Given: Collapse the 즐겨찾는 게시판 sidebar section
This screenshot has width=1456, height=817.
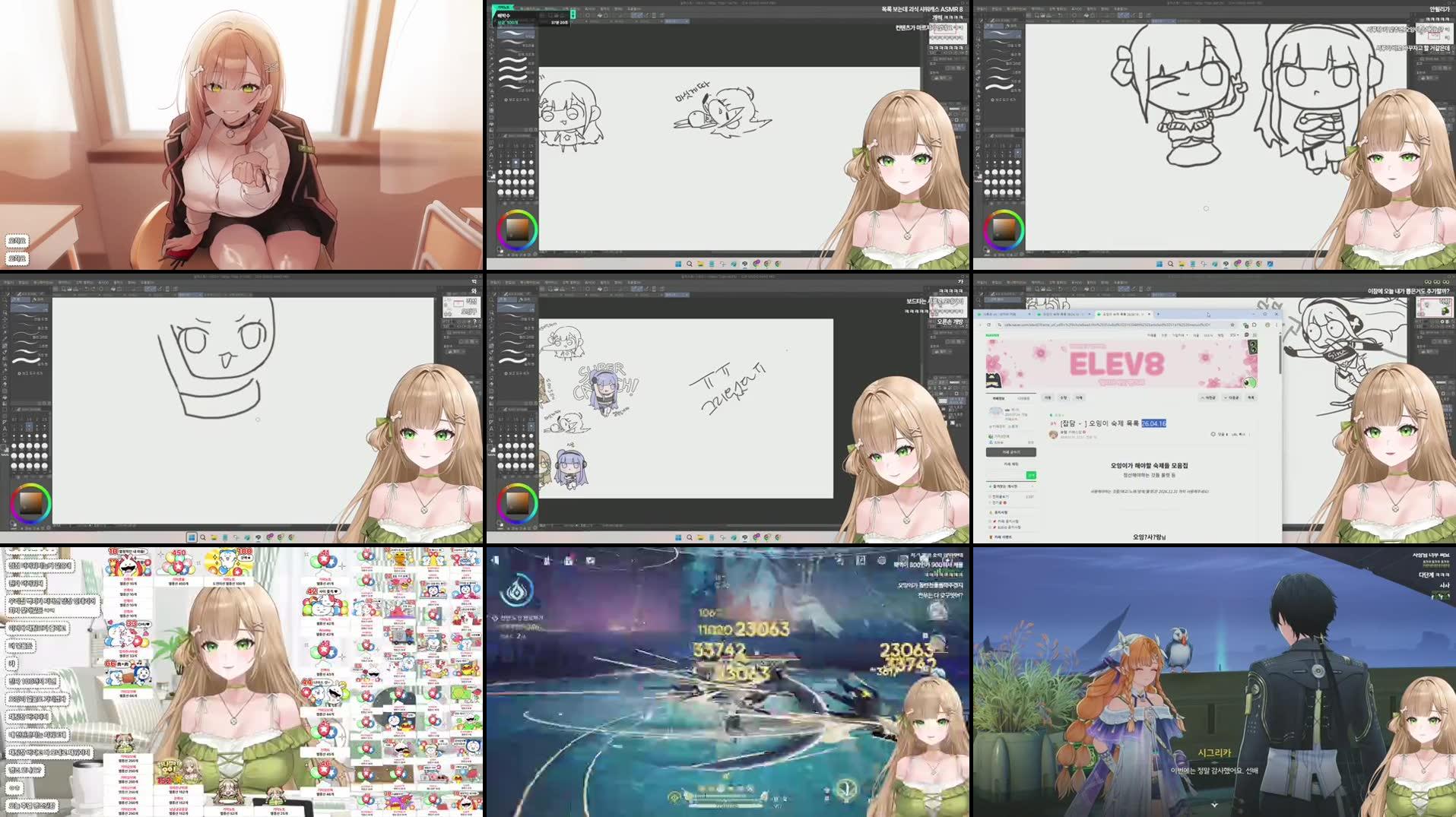Looking at the screenshot, I should tap(1032, 486).
